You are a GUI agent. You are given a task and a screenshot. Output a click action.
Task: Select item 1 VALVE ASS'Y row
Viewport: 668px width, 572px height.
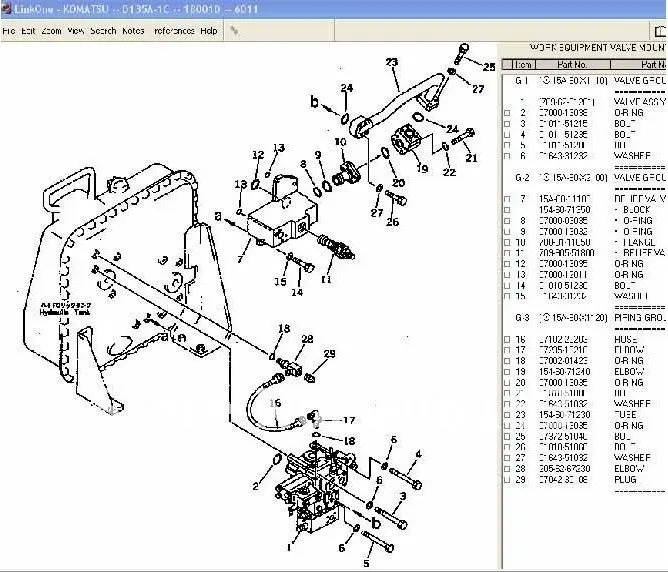(585, 102)
